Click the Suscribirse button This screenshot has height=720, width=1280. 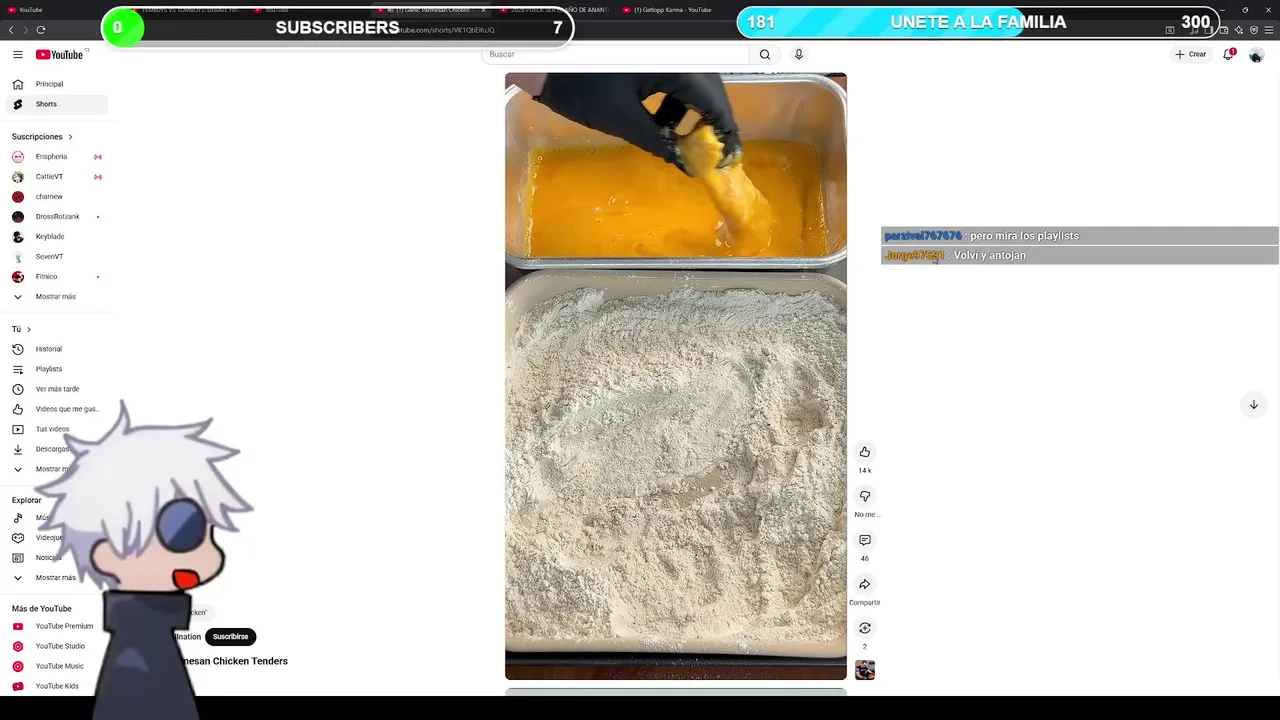(x=230, y=637)
